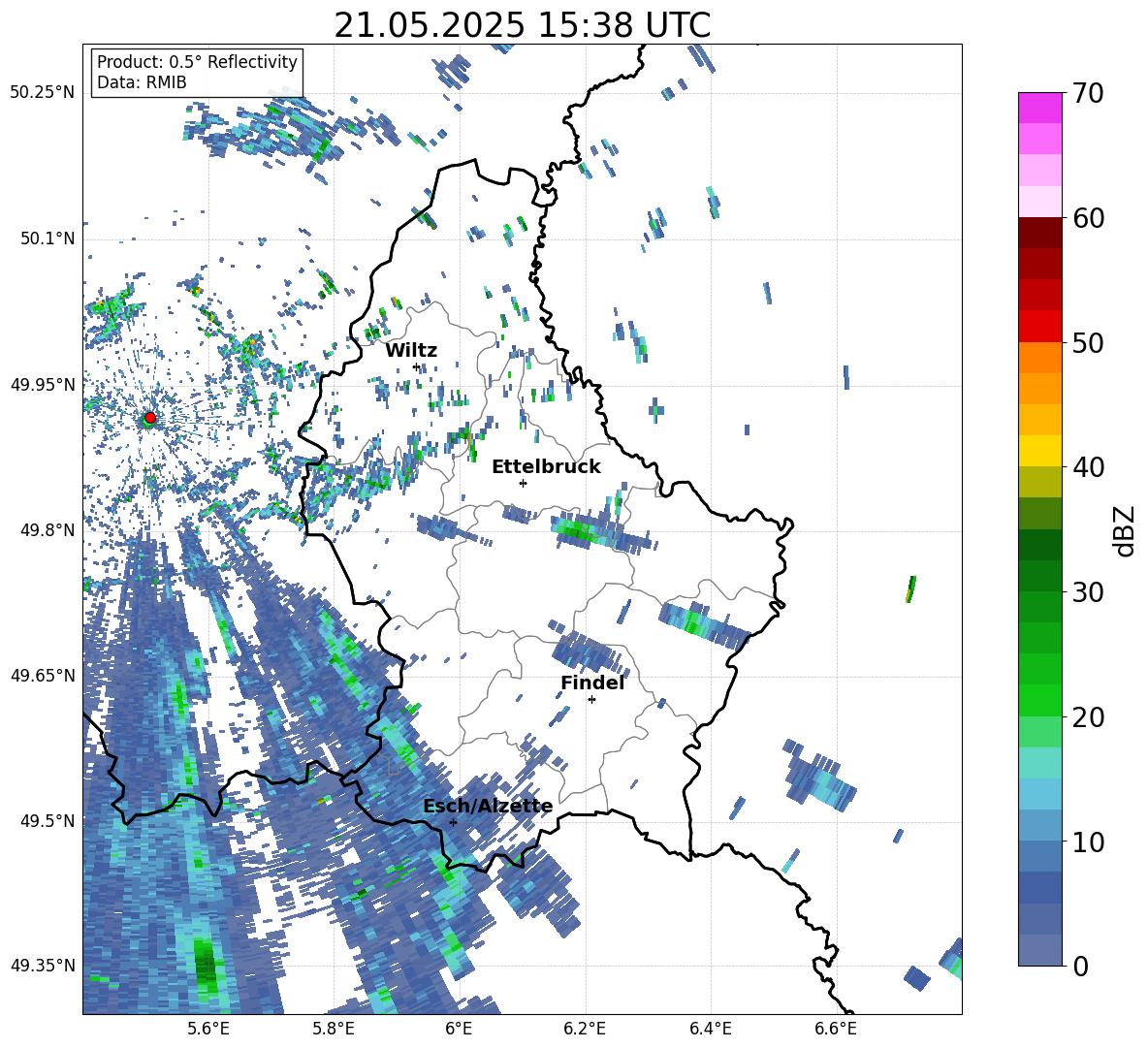Click the 20 colorbar tick value
This screenshot has width=1148, height=1048.
1088,717
